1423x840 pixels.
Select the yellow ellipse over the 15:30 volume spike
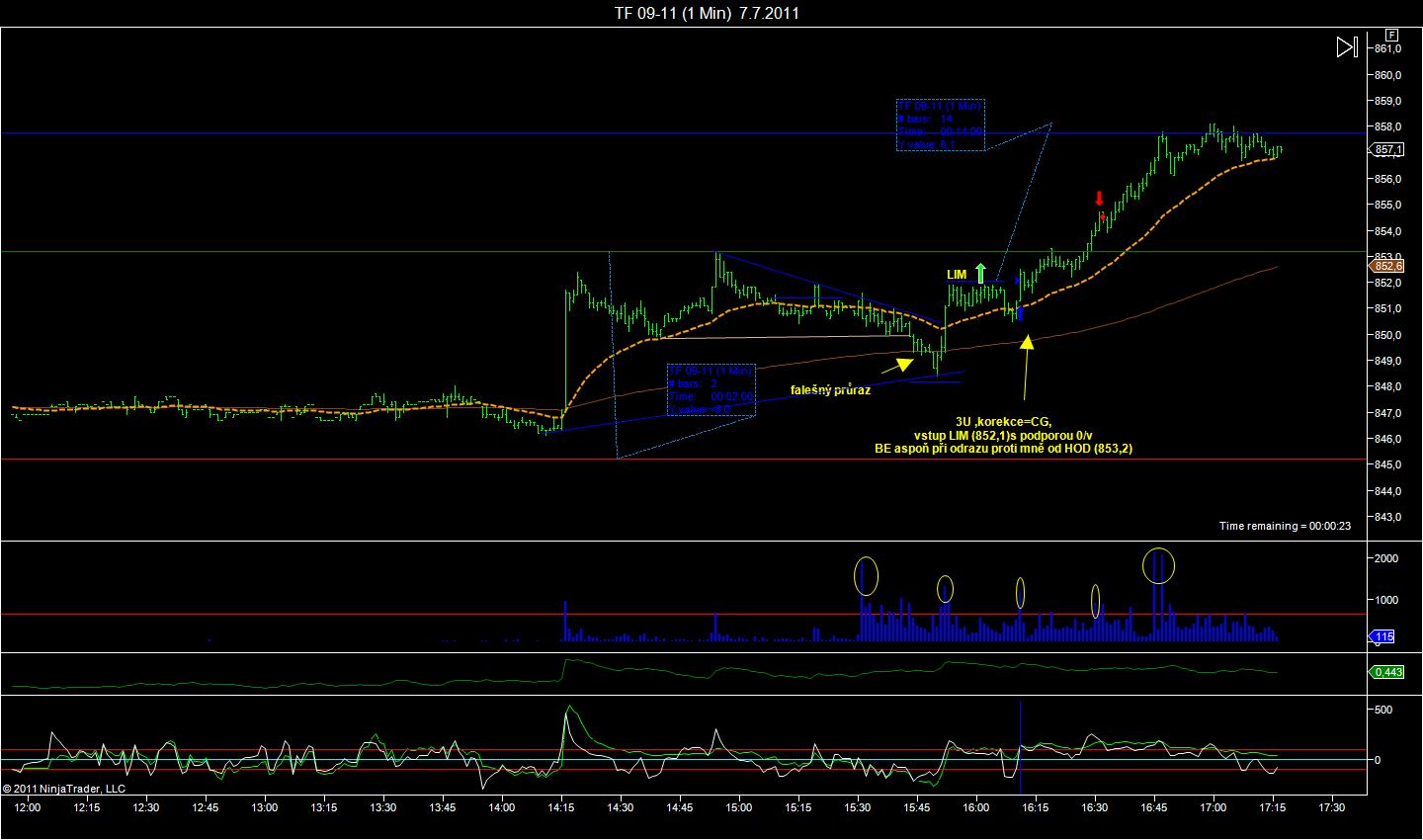tap(866, 576)
